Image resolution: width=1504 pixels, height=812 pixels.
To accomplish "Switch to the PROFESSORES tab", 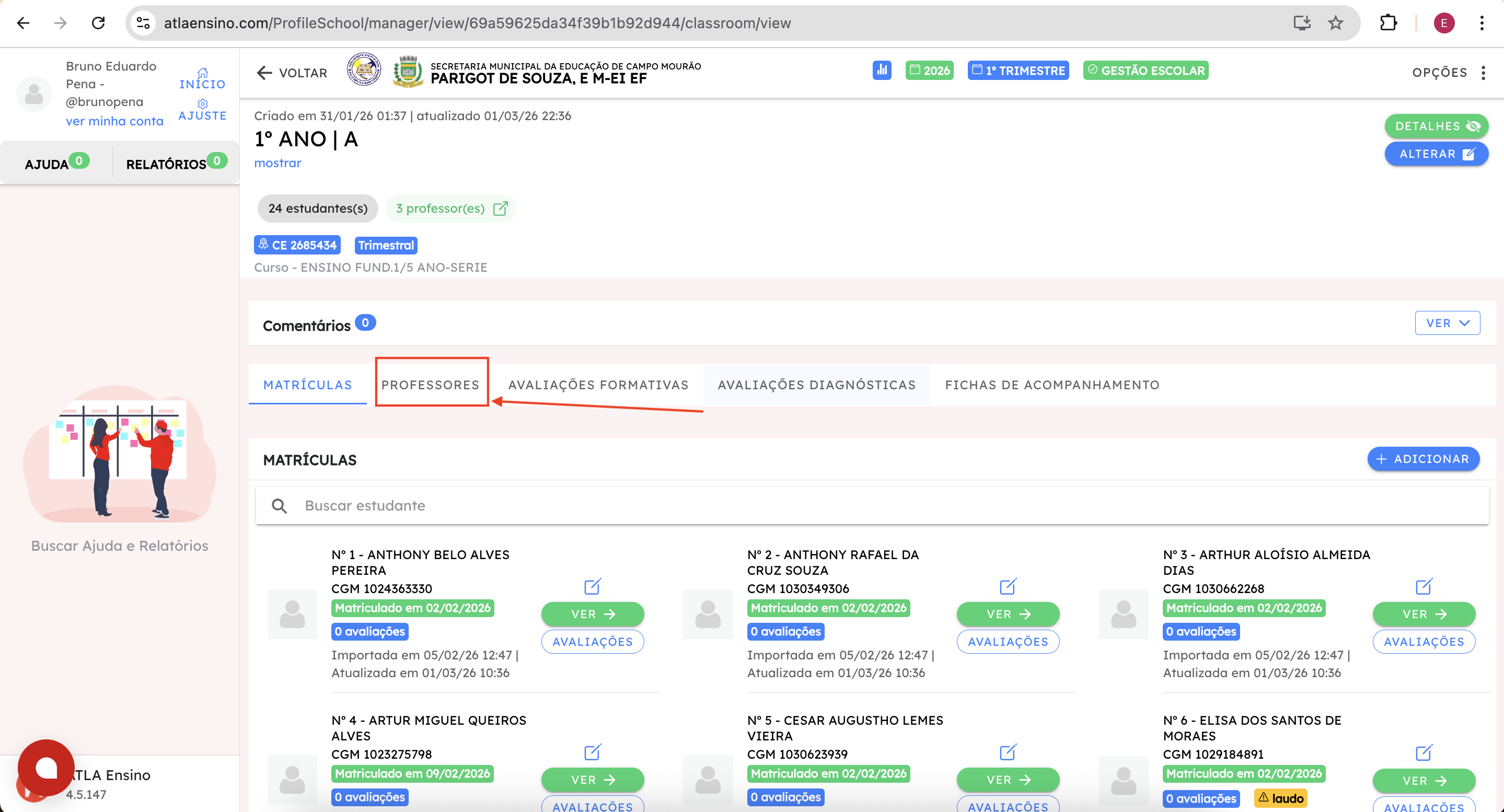I will pyautogui.click(x=430, y=385).
